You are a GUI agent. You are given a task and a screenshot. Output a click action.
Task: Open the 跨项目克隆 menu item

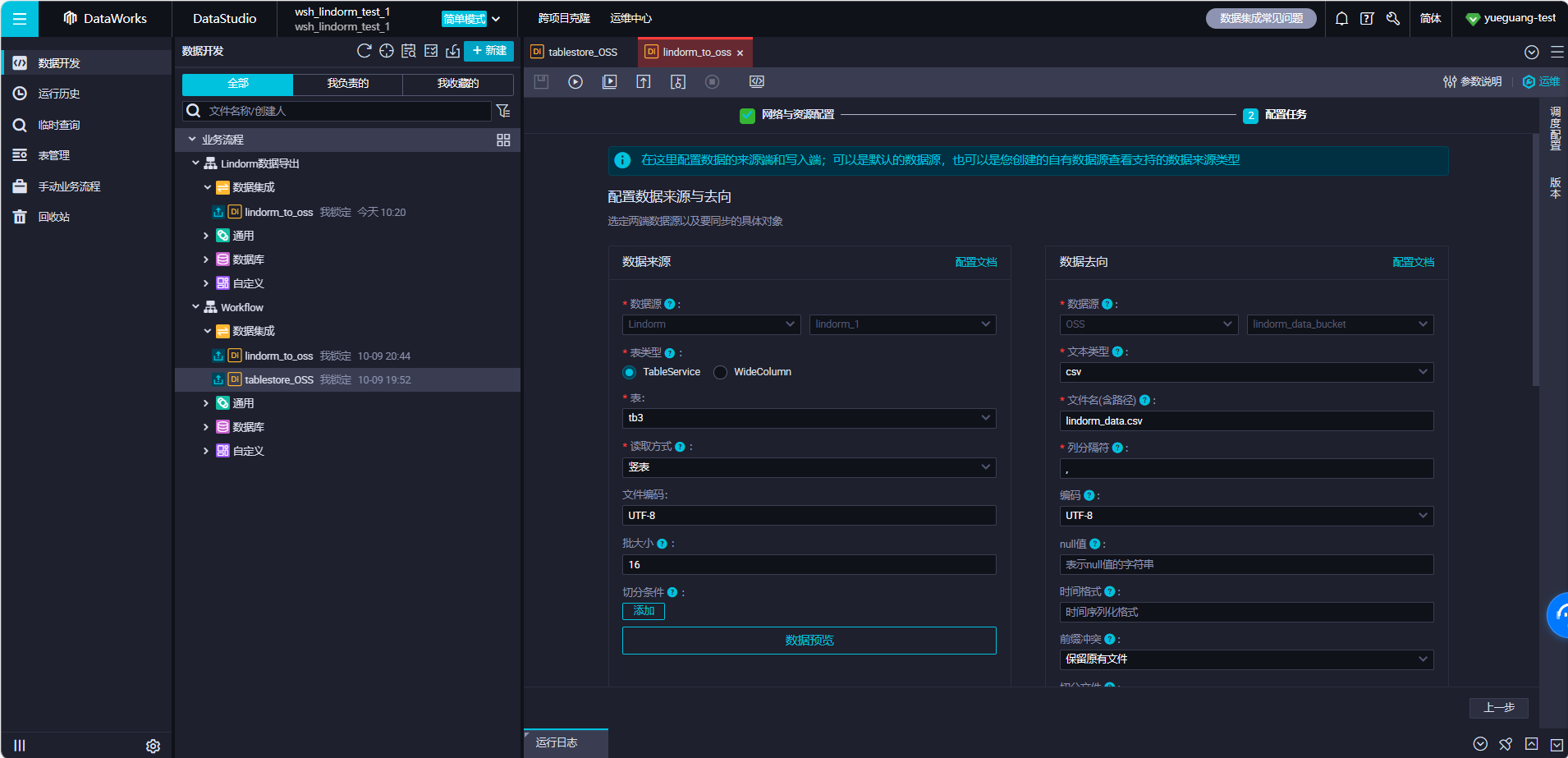click(x=564, y=18)
